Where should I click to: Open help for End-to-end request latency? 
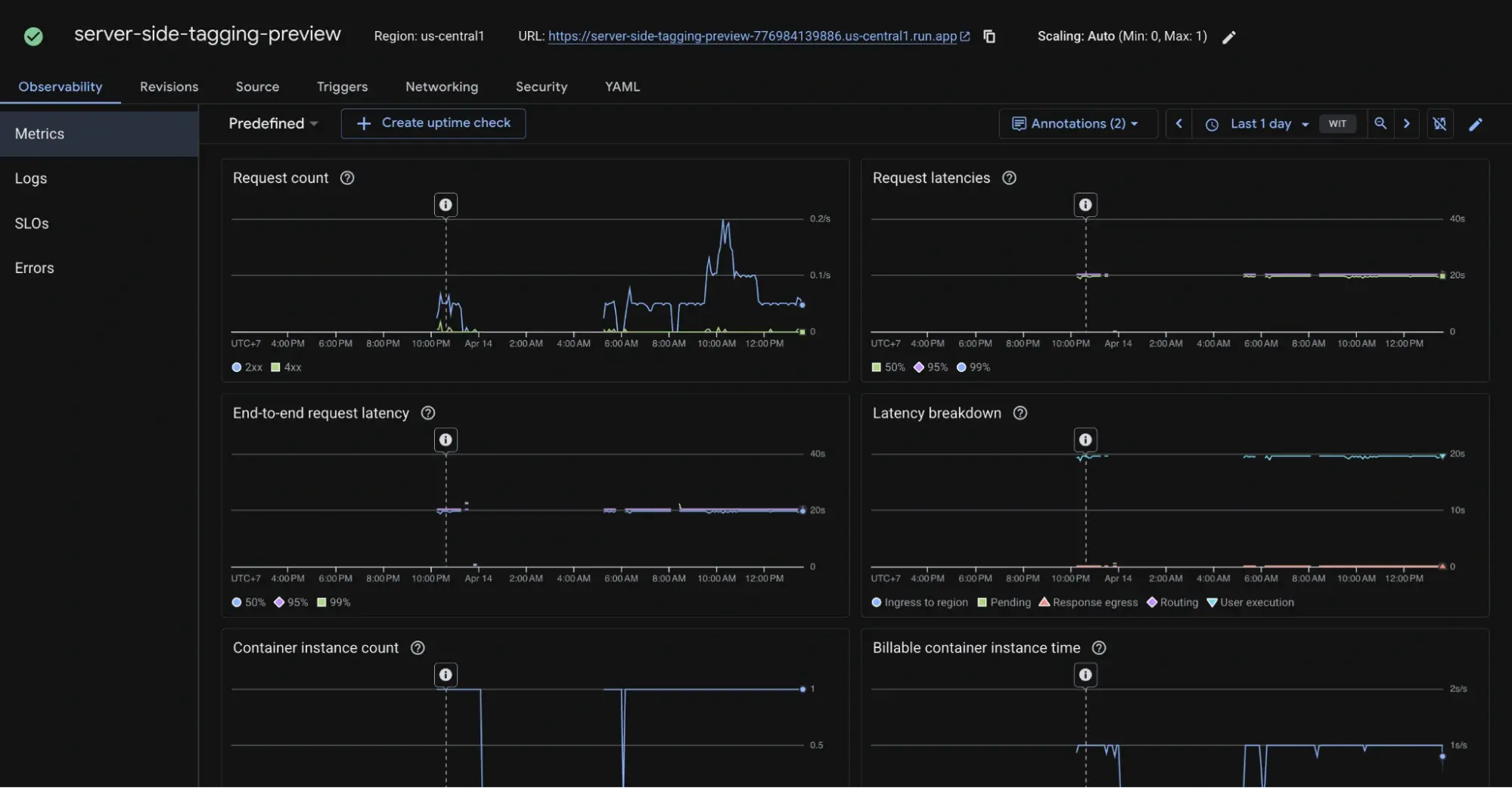pyautogui.click(x=428, y=413)
